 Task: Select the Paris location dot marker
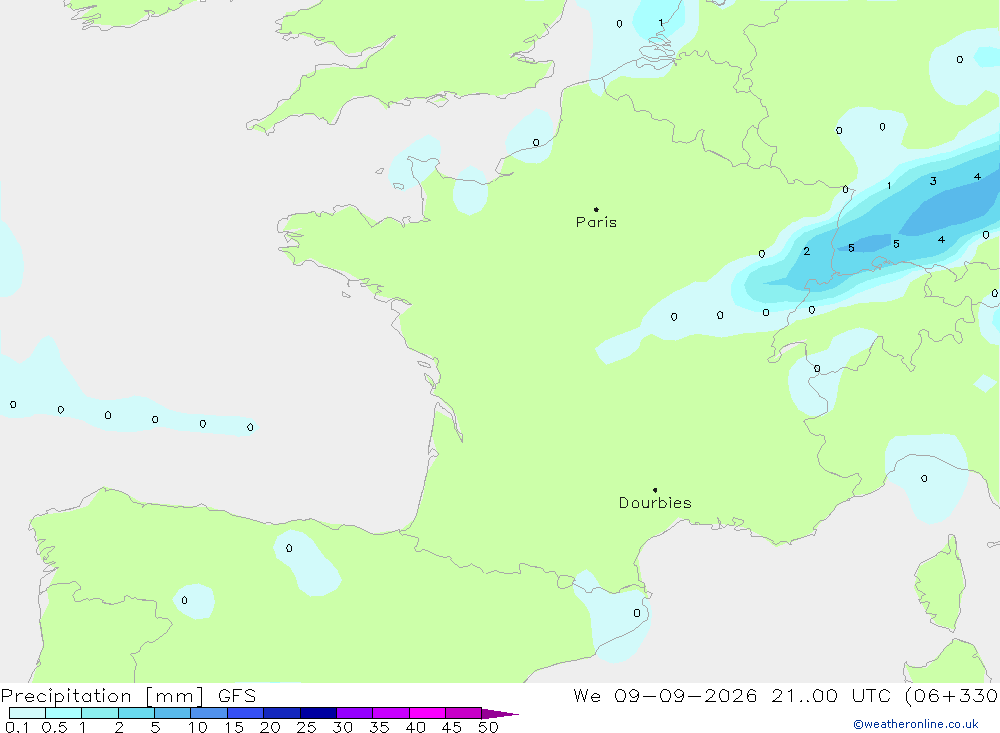click(596, 209)
